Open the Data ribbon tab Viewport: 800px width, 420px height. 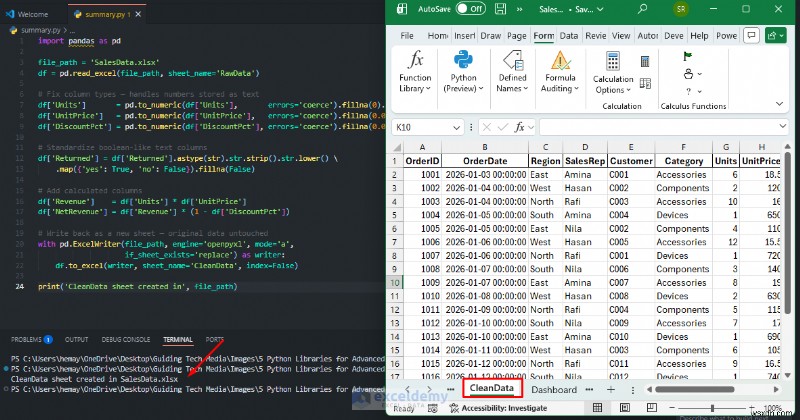click(569, 36)
